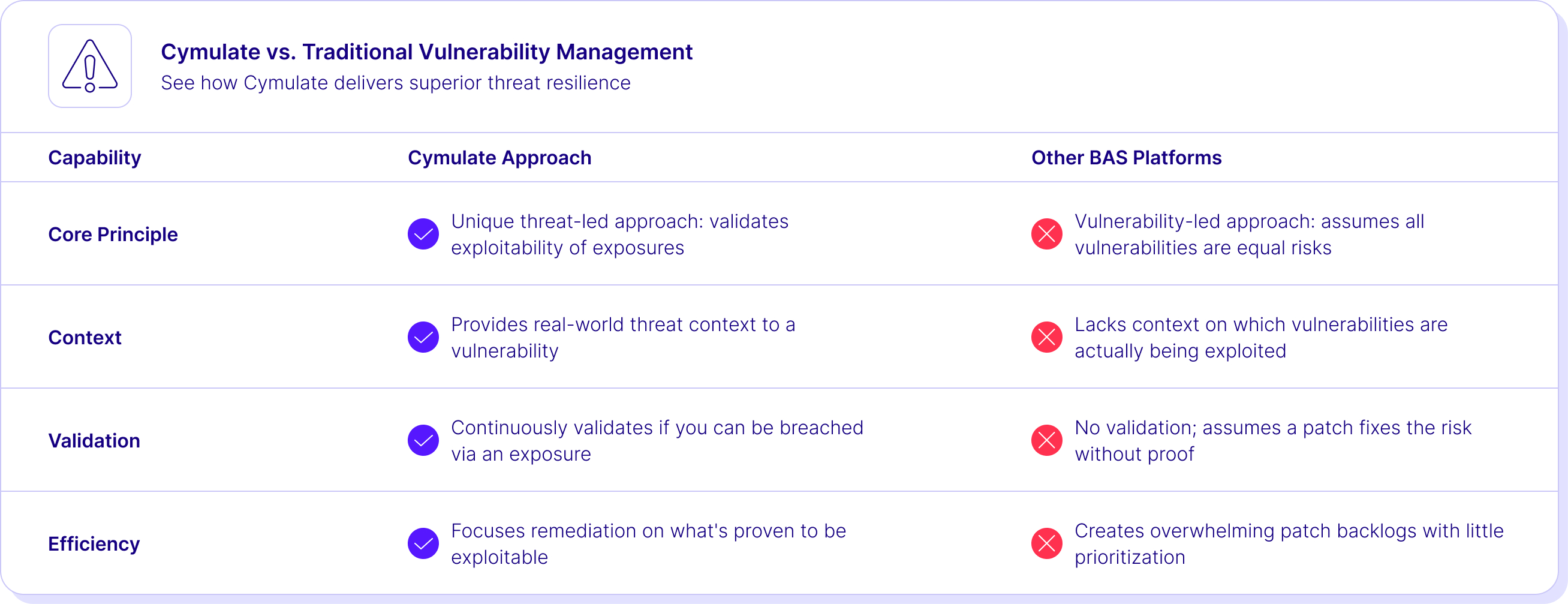Click red X beside No validation text
The image size is (1568, 604).
click(1046, 440)
